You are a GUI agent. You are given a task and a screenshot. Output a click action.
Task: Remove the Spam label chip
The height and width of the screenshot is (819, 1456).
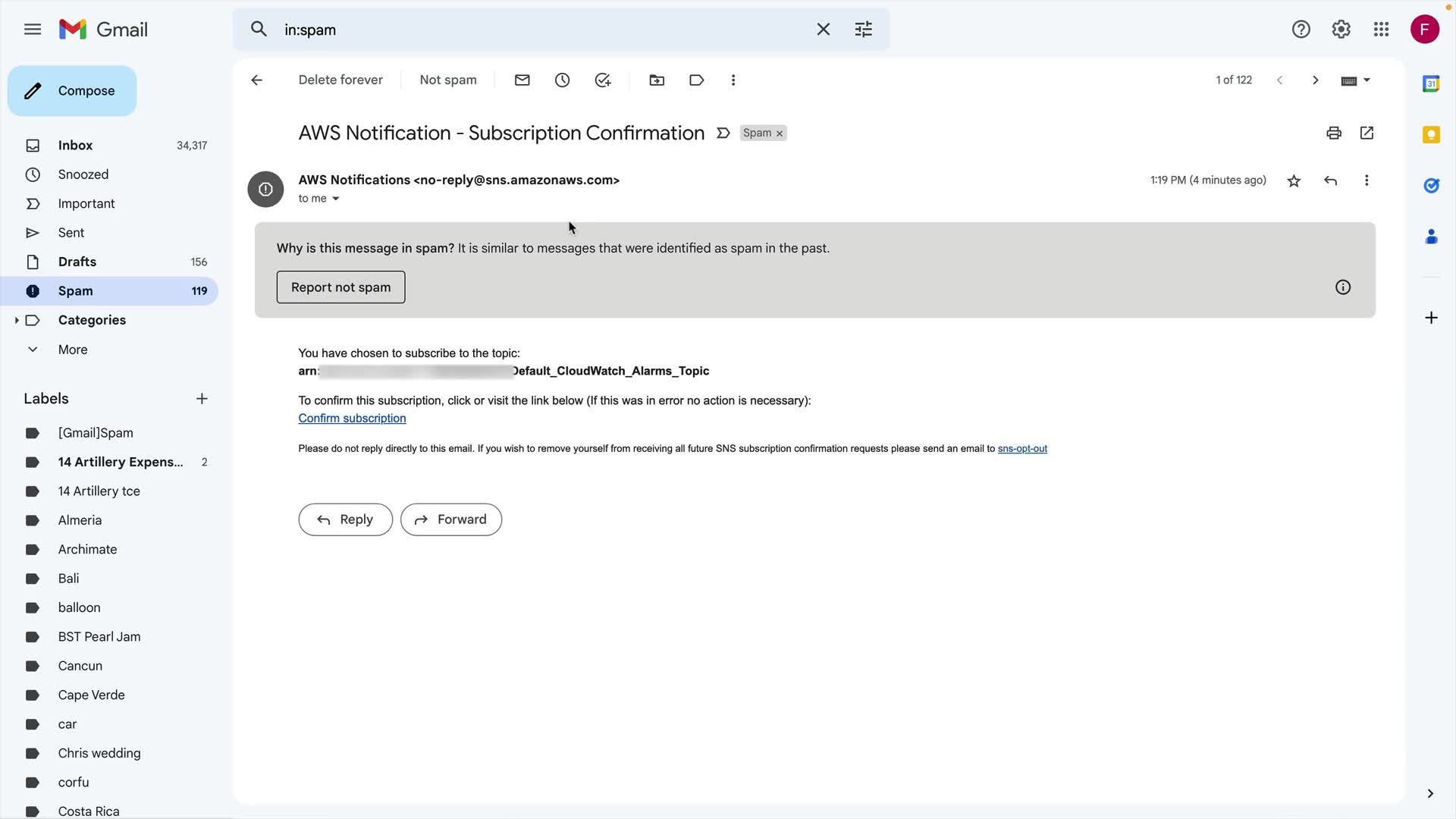click(779, 134)
